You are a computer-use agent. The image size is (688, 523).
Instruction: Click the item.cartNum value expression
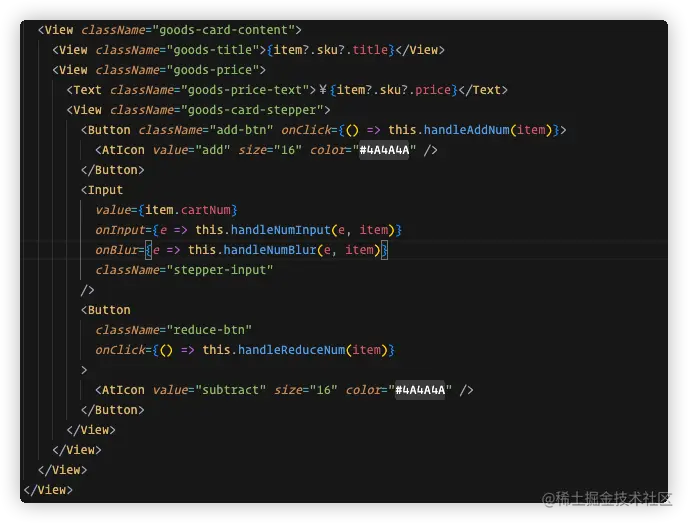tap(188, 210)
